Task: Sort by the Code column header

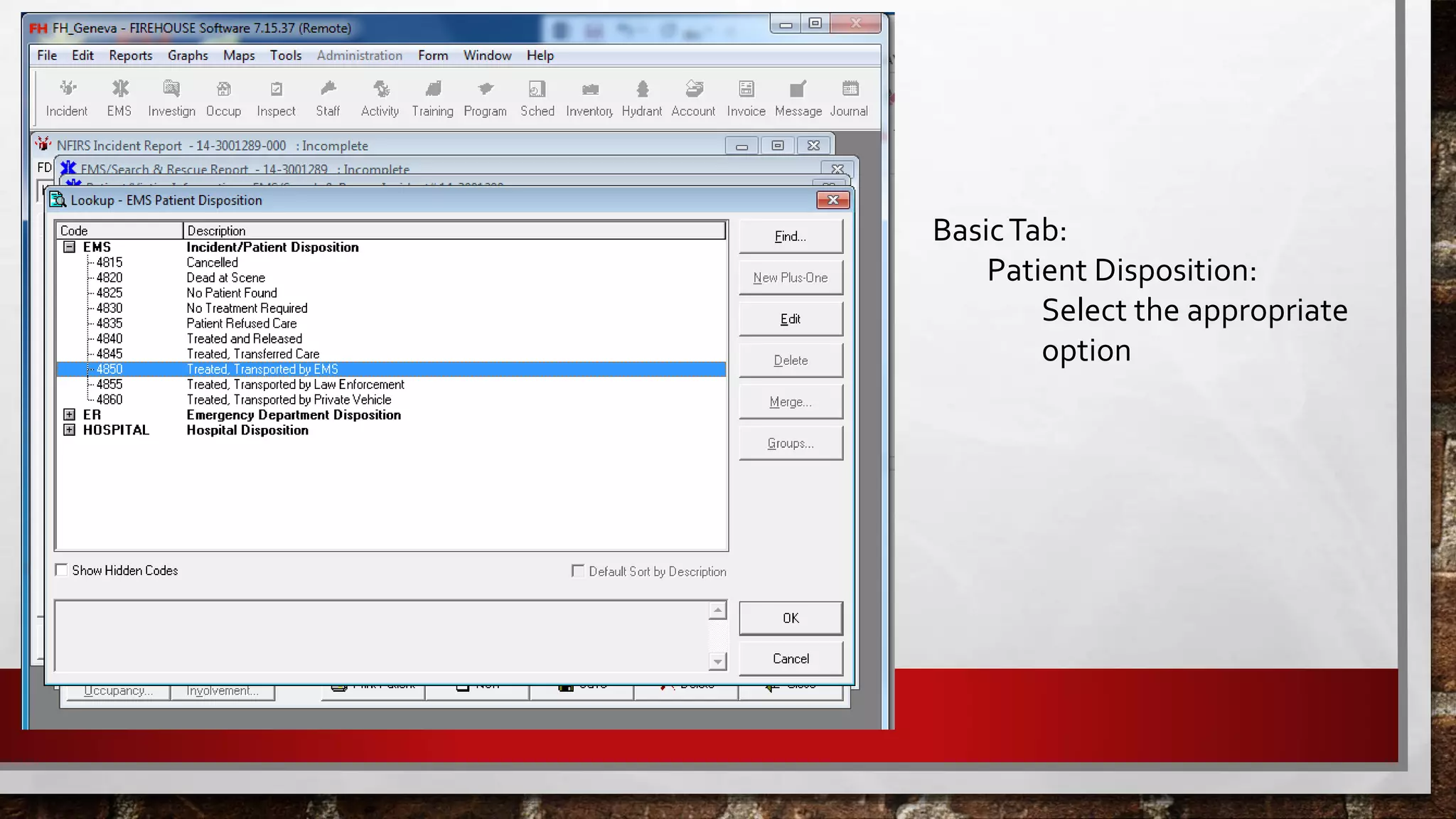Action: coord(119,230)
